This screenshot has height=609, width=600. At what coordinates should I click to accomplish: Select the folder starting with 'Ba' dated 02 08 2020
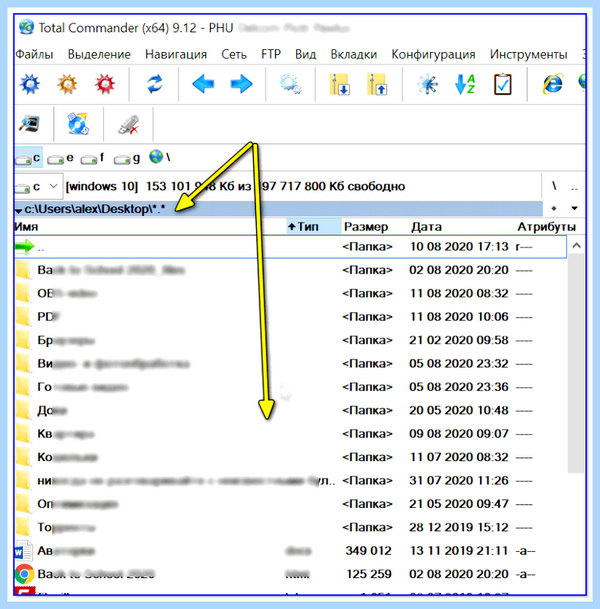click(290, 270)
